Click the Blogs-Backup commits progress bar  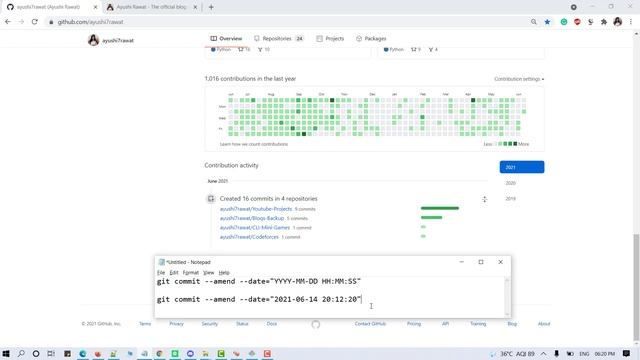click(431, 218)
